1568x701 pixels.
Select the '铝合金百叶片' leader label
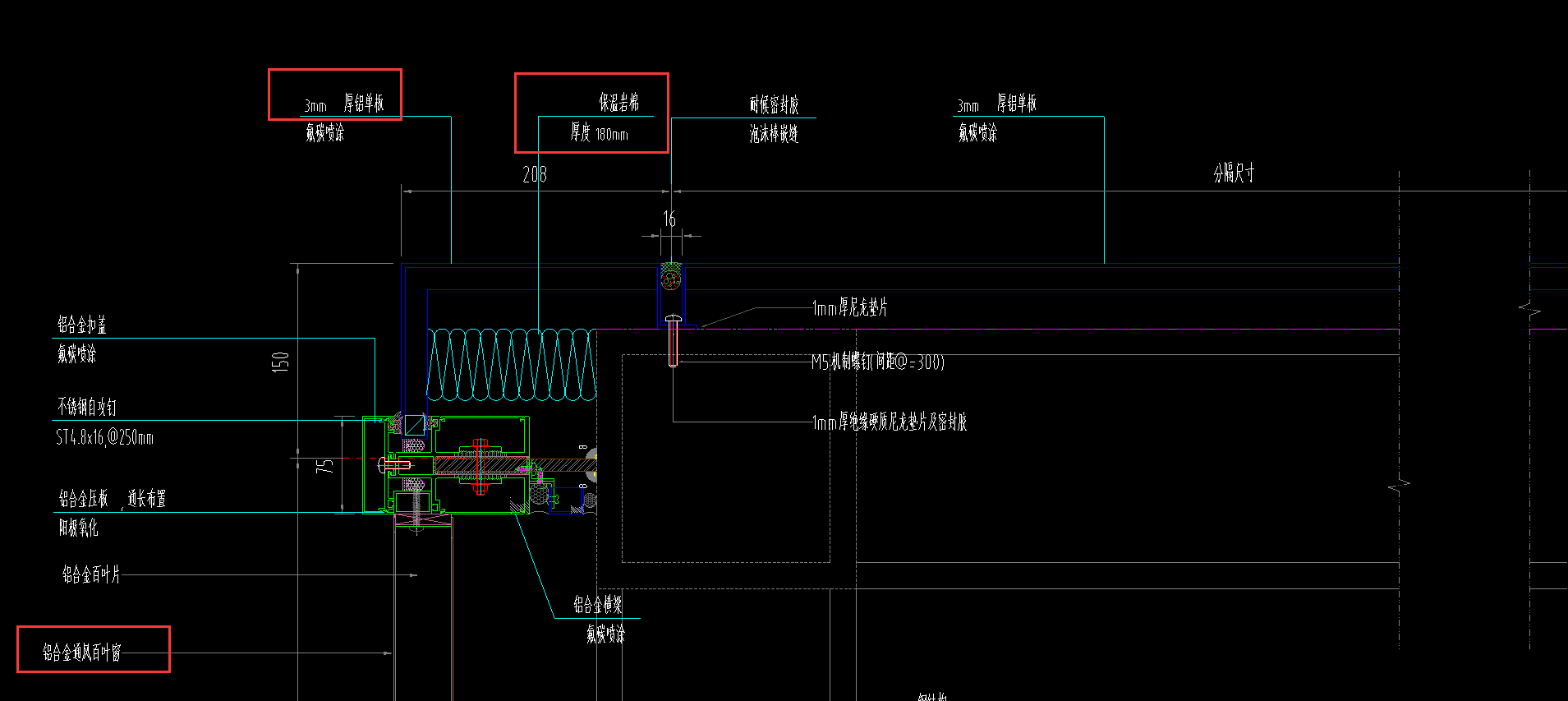[90, 574]
